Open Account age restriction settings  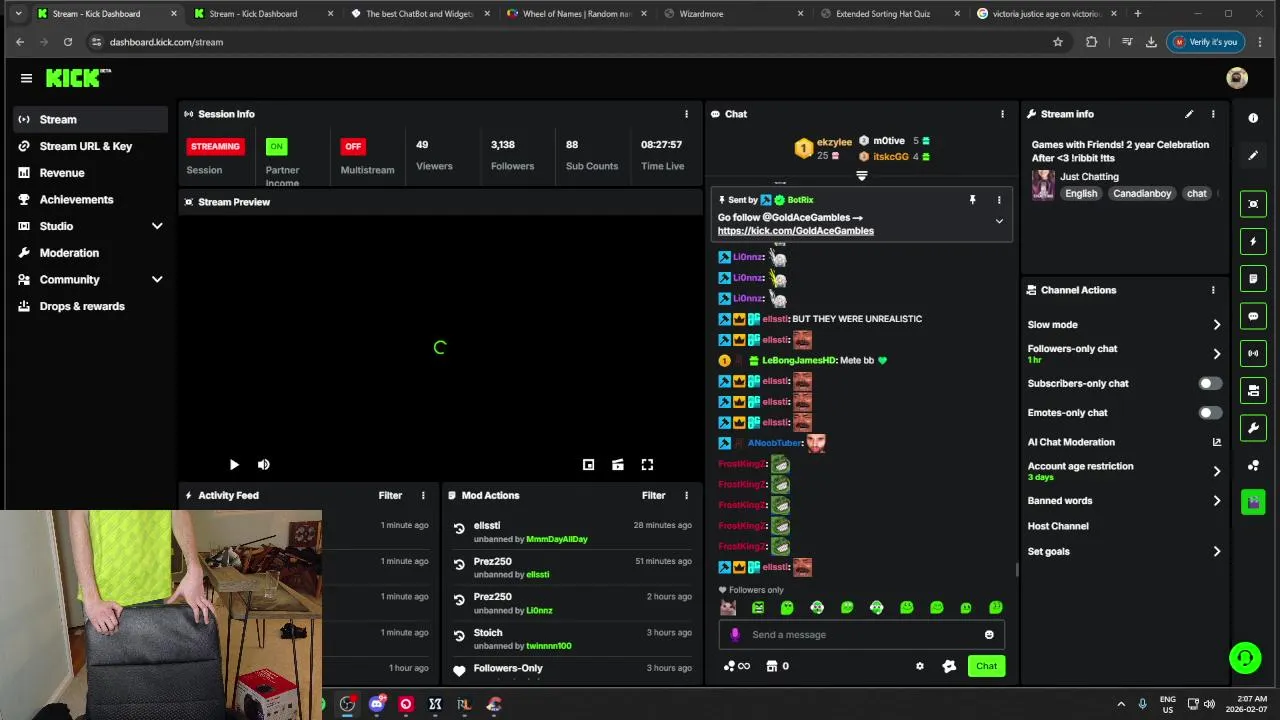(x=1124, y=471)
